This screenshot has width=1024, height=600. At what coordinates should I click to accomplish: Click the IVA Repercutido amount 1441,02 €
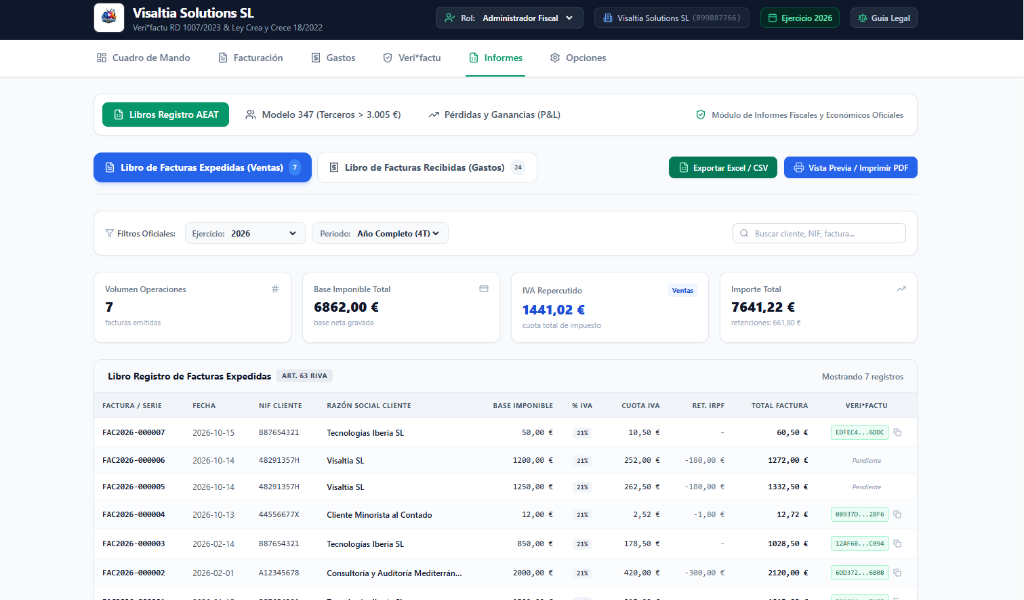pyautogui.click(x=554, y=309)
